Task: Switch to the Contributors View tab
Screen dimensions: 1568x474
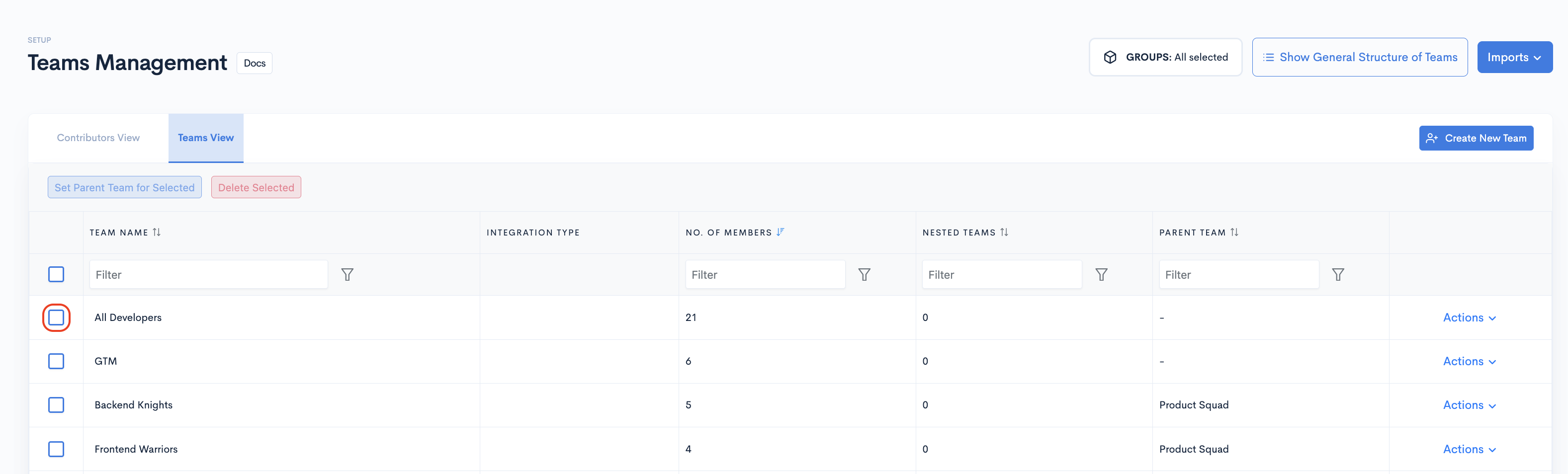Action: click(x=98, y=138)
